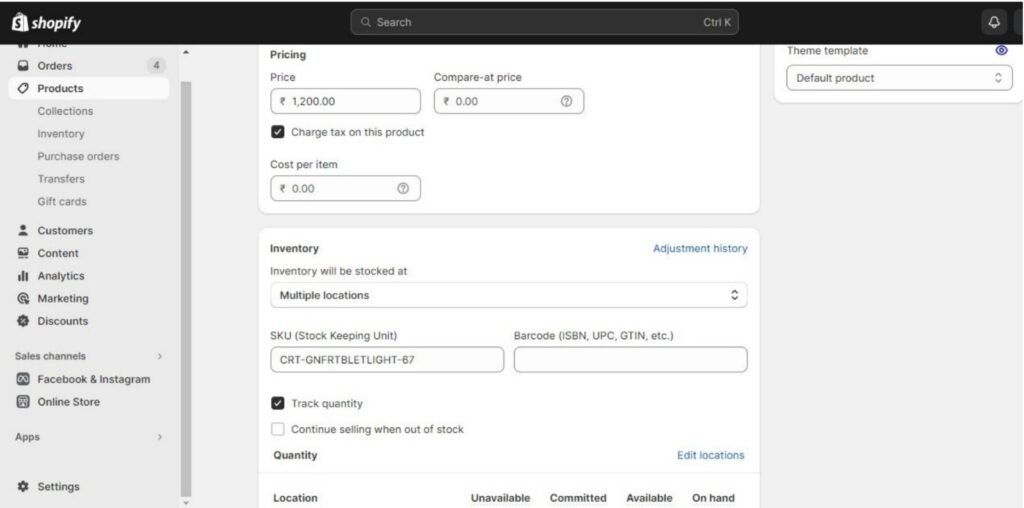Open the notifications bell icon

coord(994,22)
